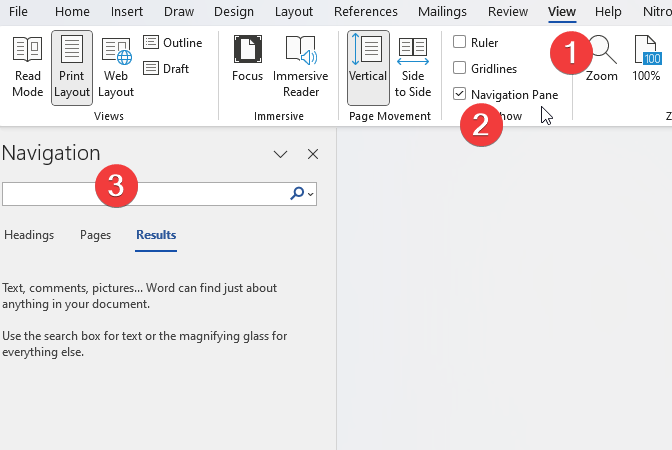Switch to Print Layout view
672x450 pixels.
point(71,66)
